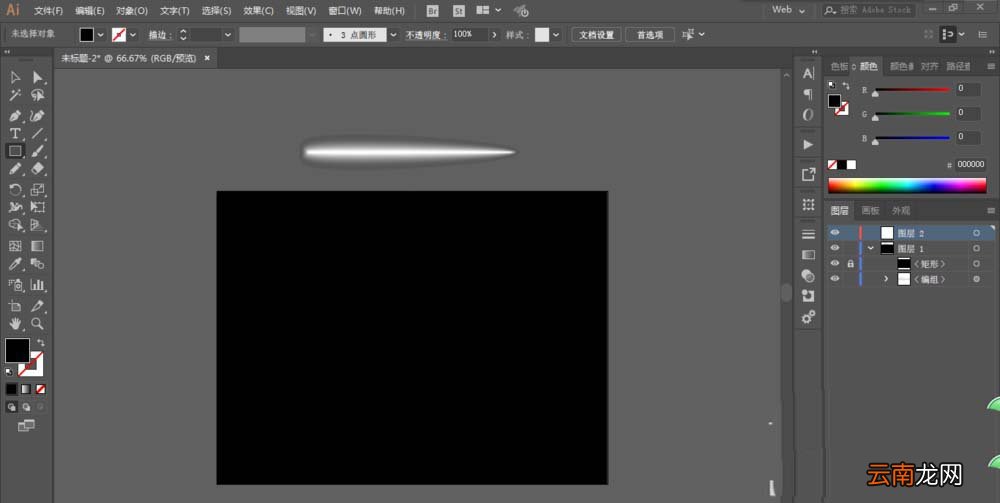Open the fill color dropdown arrow

(101, 35)
